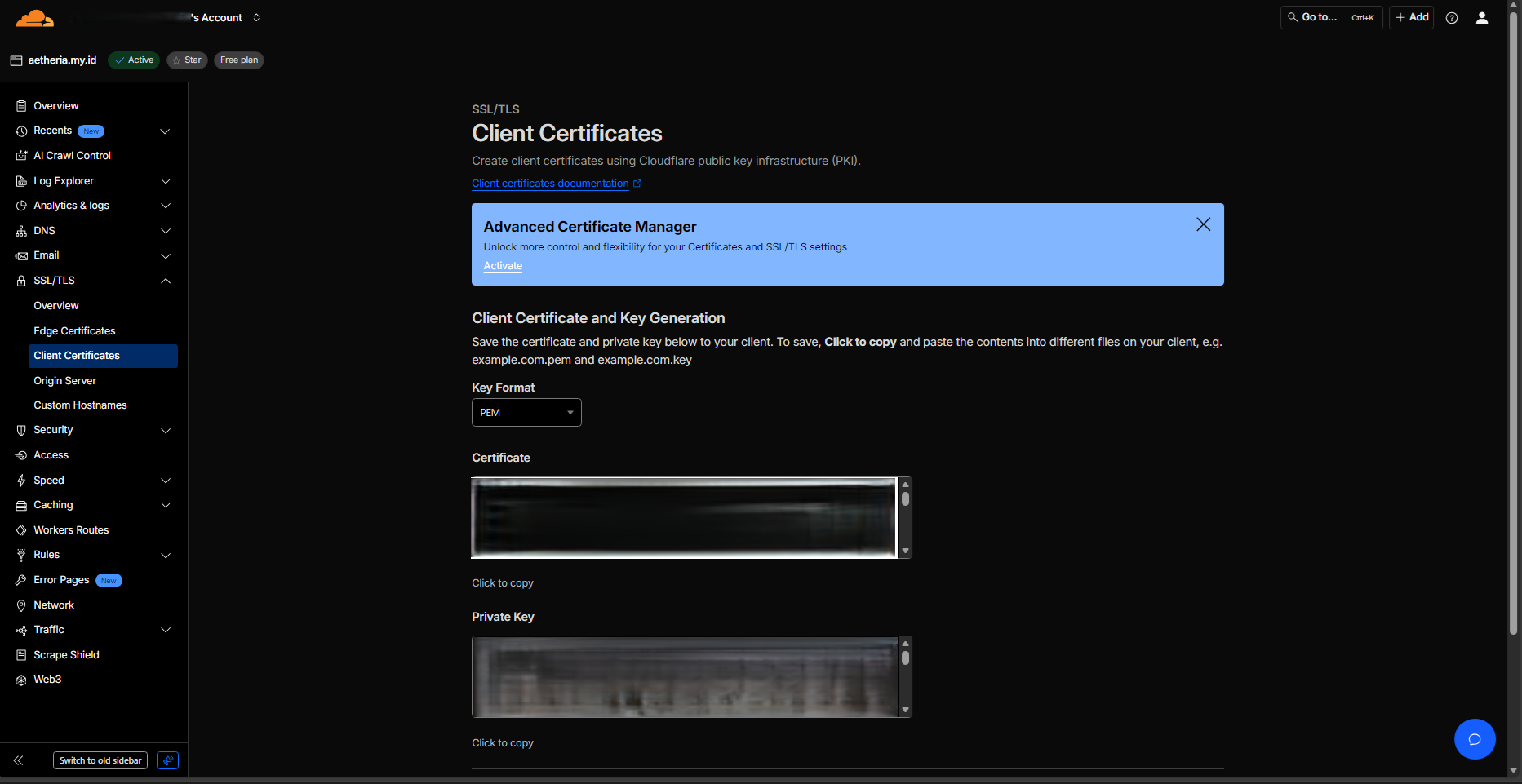Expand the Security section

pos(165,430)
